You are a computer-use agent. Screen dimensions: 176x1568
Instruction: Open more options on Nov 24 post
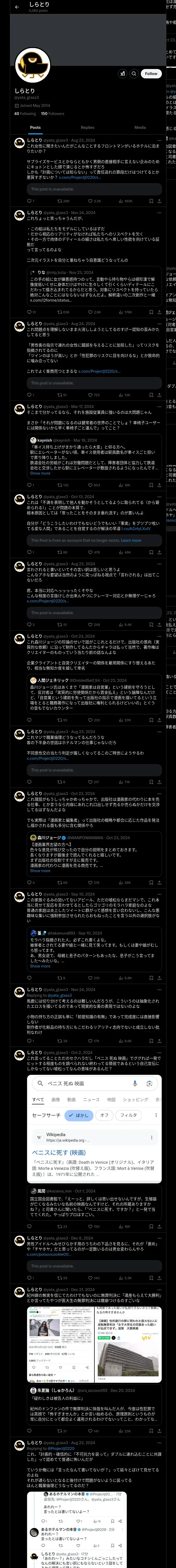[x=160, y=212]
